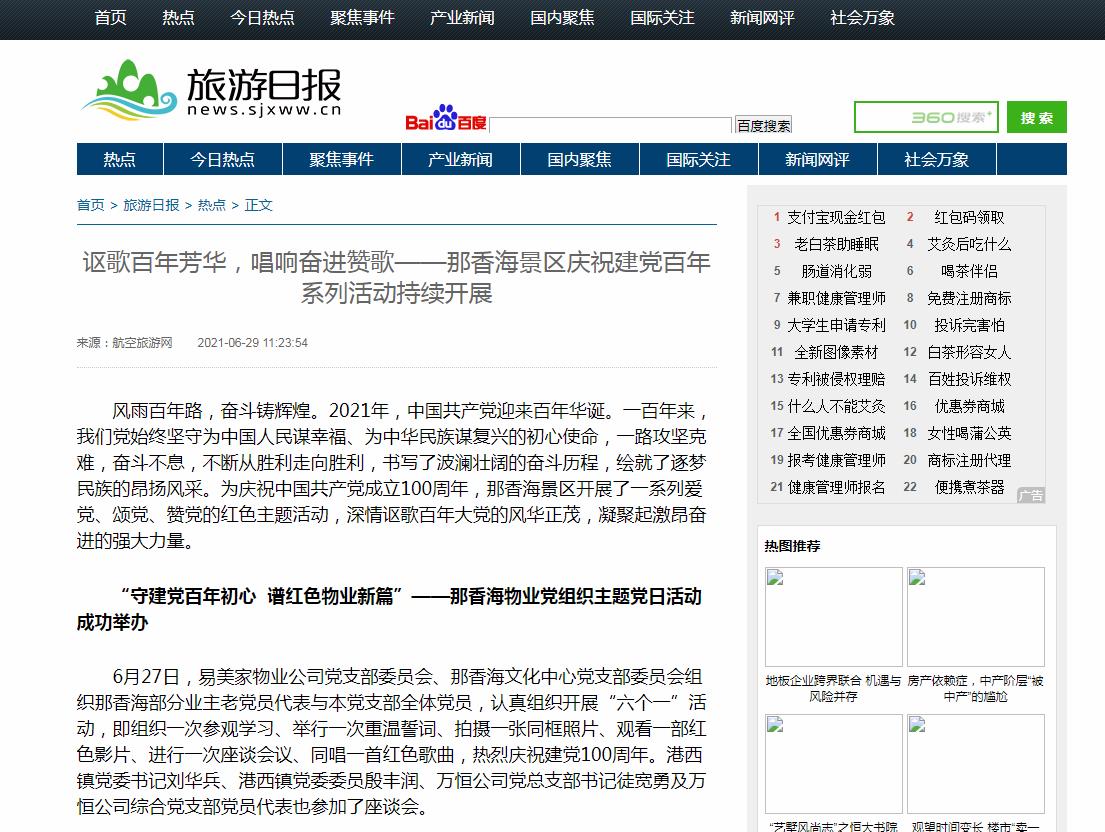Open 热点 in the top black bar
Viewport: 1105px width, 832px height.
[178, 18]
